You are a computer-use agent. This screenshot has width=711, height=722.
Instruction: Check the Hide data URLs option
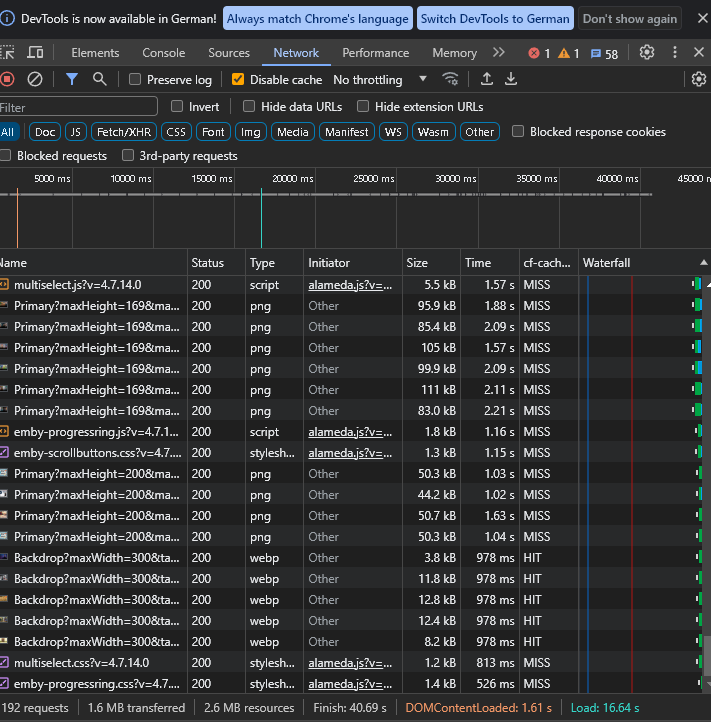[249, 106]
